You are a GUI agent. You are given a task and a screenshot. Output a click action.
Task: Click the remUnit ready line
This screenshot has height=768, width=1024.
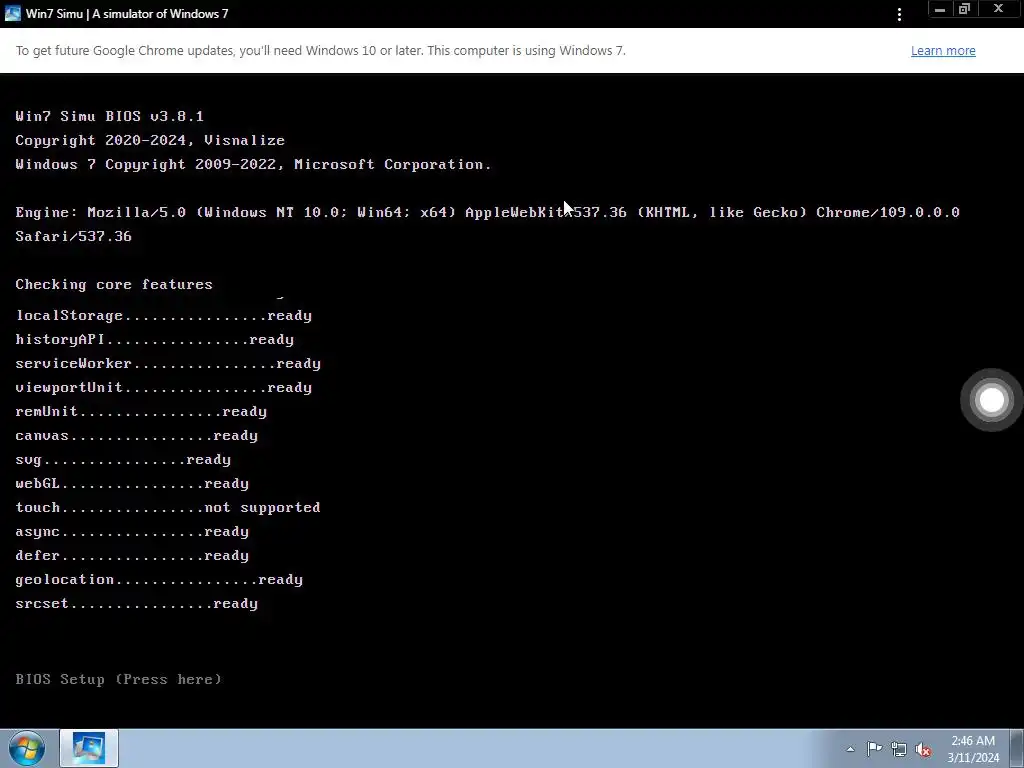[141, 411]
